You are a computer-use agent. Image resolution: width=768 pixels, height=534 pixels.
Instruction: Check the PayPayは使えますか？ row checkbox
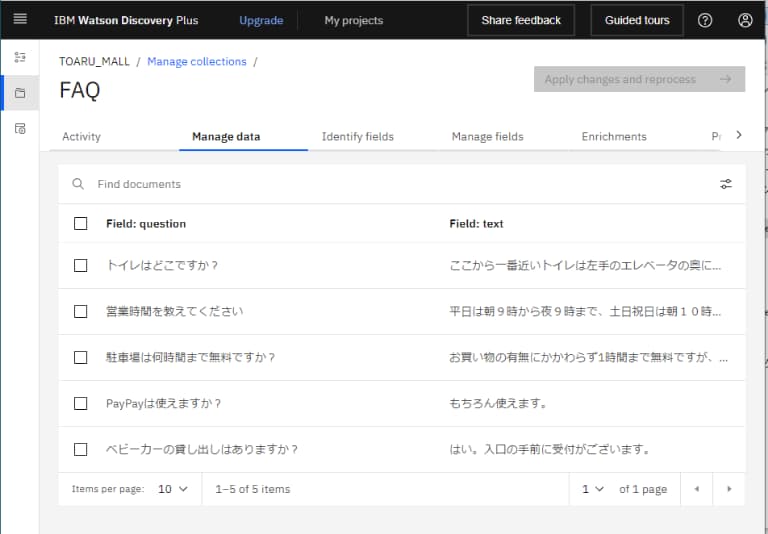click(81, 404)
